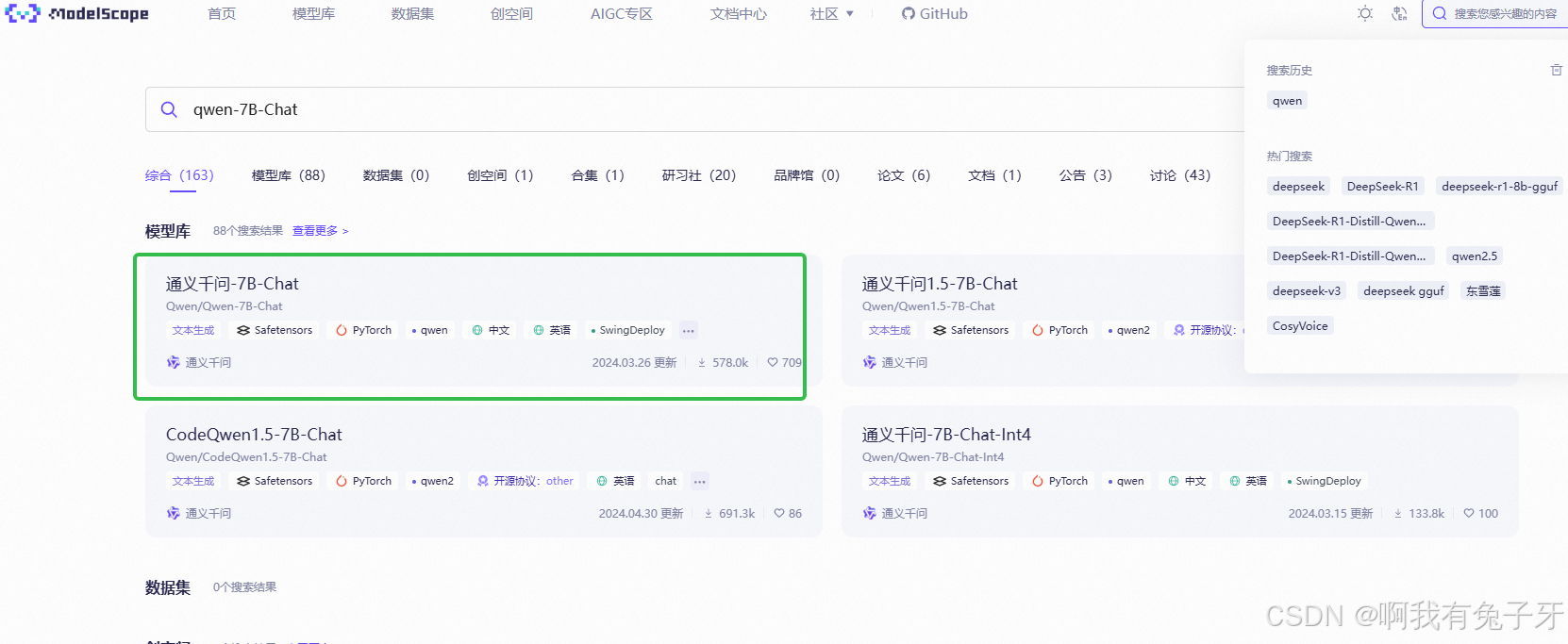Screen dimensions: 1568x644
Task: Toggle the light/dark theme sun icon
Action: (1365, 13)
